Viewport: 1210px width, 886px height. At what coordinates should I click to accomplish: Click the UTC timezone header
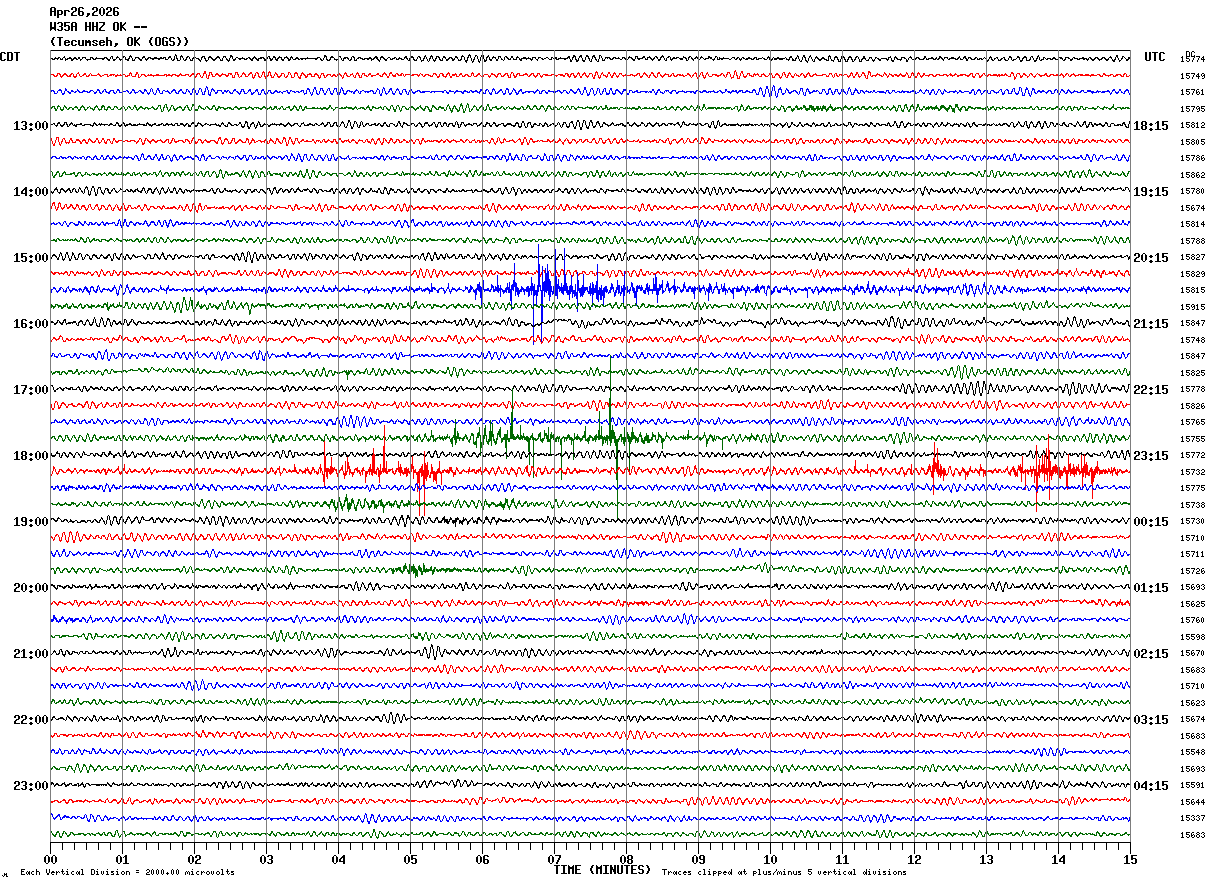(1154, 57)
